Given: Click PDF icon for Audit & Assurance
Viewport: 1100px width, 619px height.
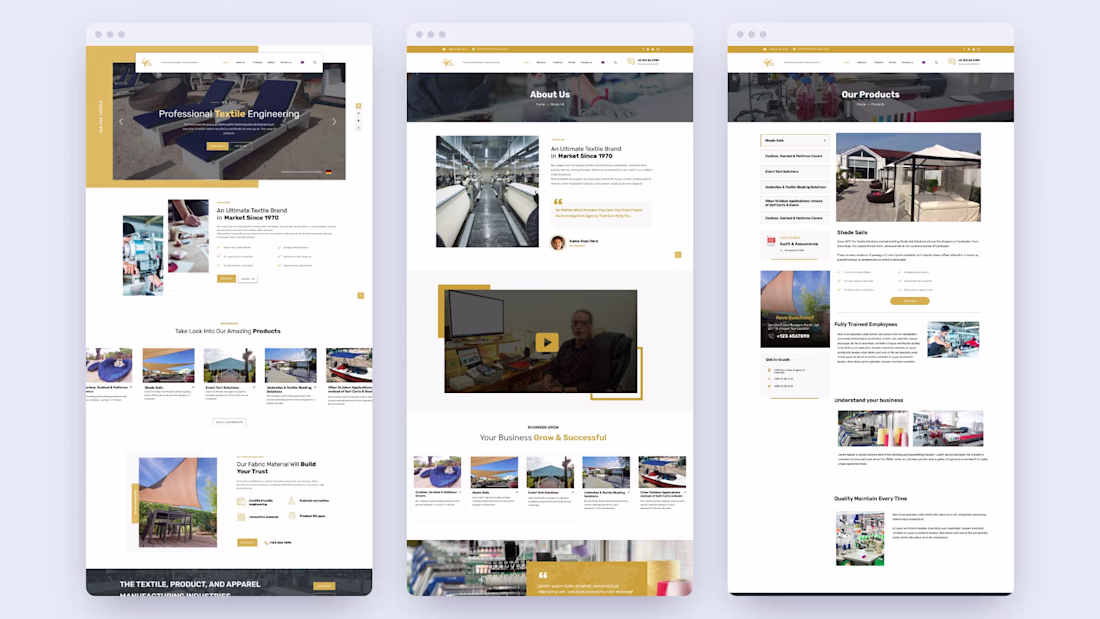Looking at the screenshot, I should (771, 241).
